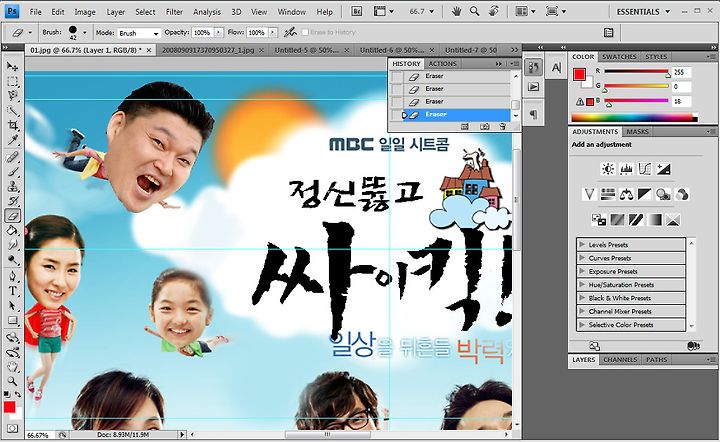
Task: Toggle adjustment clip-to-layer icon in Adjustments panel
Action: pyautogui.click(x=694, y=346)
